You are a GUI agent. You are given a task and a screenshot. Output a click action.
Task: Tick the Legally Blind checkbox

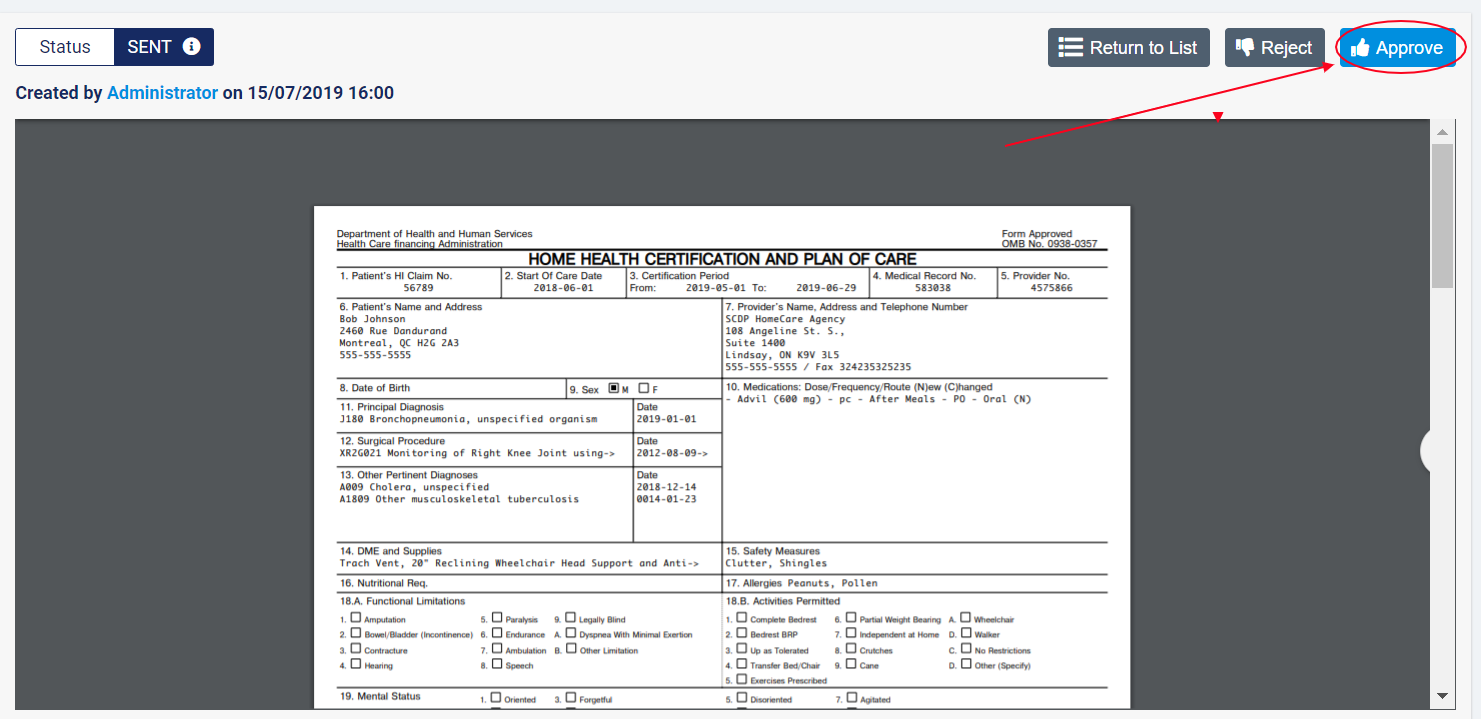pos(571,618)
